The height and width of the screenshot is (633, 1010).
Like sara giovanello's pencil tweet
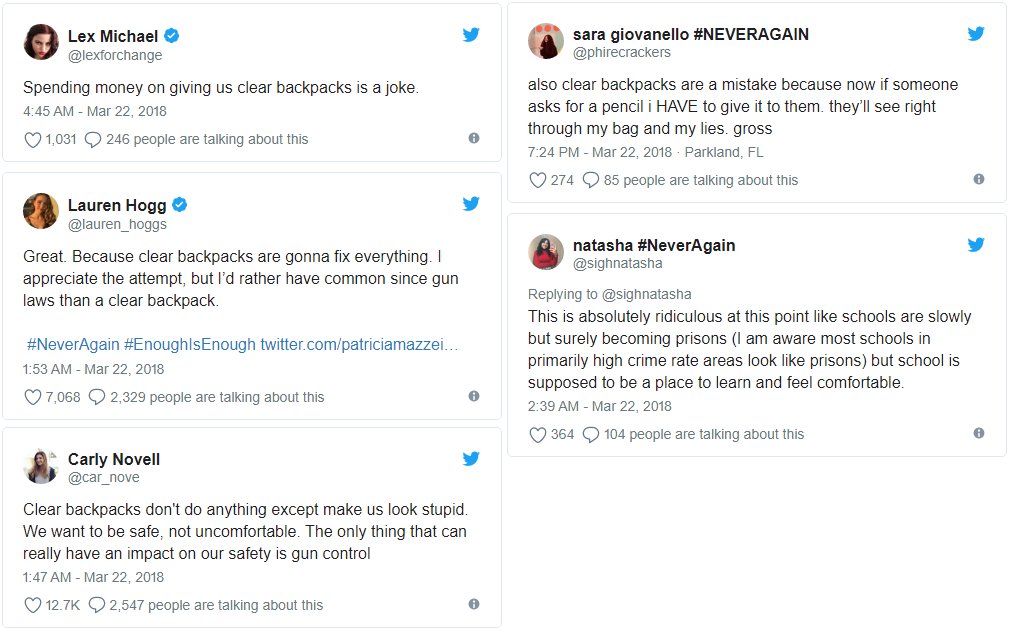(x=538, y=181)
